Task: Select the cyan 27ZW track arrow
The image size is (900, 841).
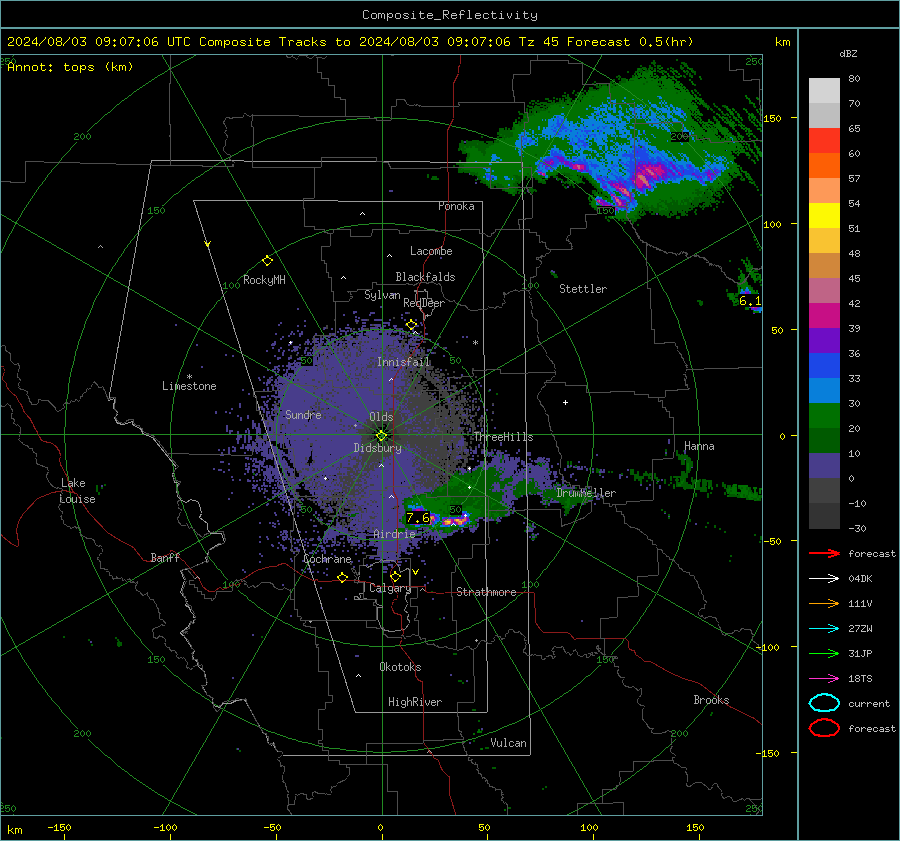Action: point(824,629)
